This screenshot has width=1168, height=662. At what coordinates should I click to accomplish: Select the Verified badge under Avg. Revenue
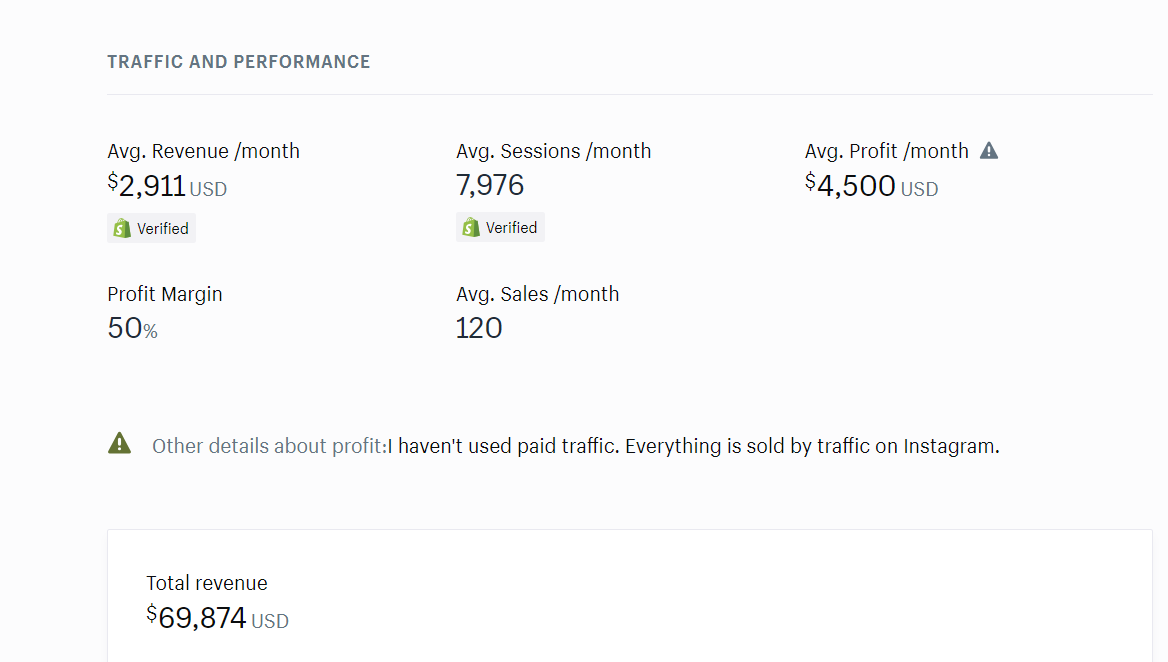[151, 229]
